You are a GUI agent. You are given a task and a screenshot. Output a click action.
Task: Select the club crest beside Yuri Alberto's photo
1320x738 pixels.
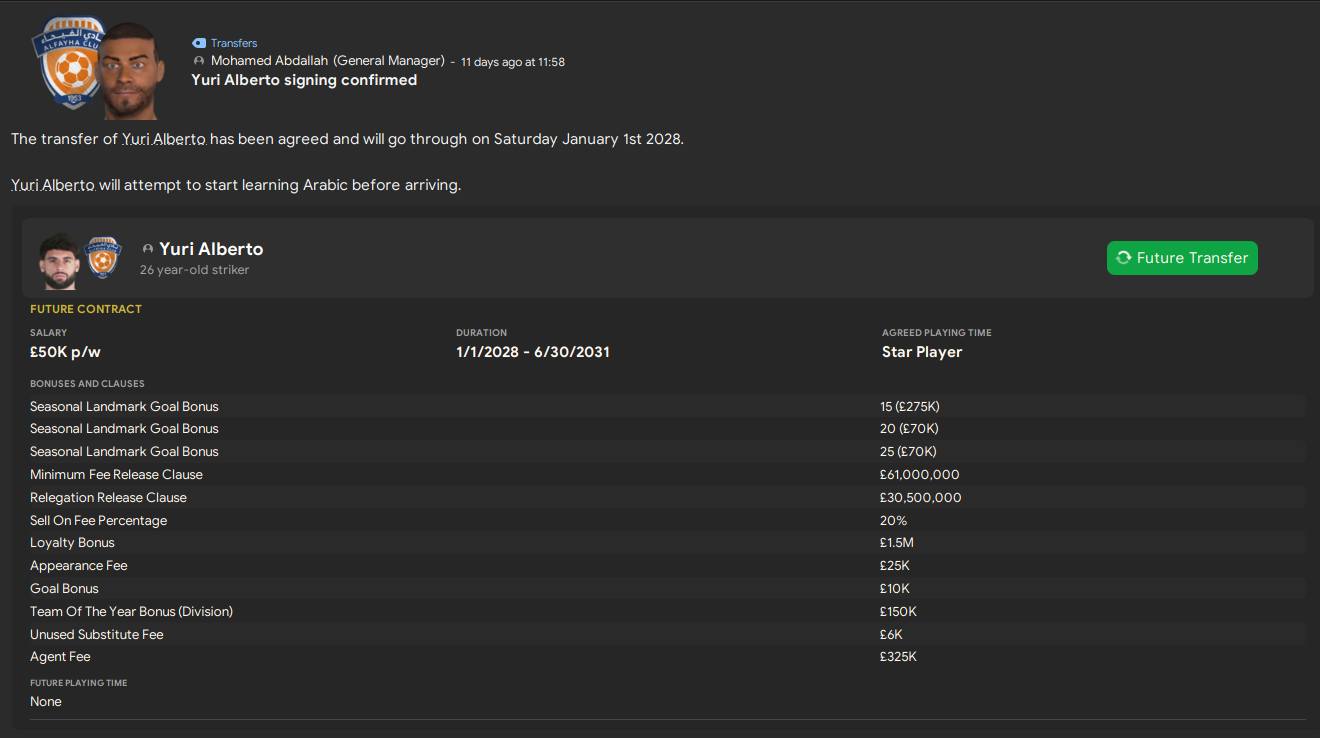coord(102,258)
